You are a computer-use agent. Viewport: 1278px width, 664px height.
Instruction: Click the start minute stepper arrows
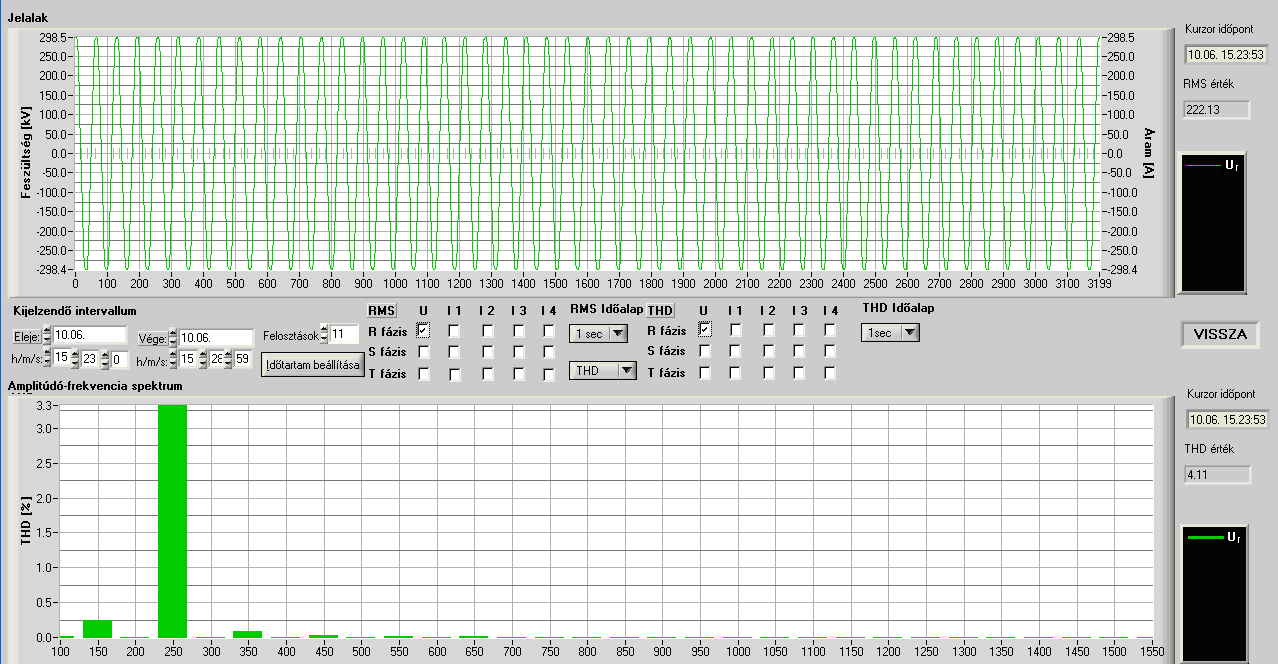coord(75,359)
